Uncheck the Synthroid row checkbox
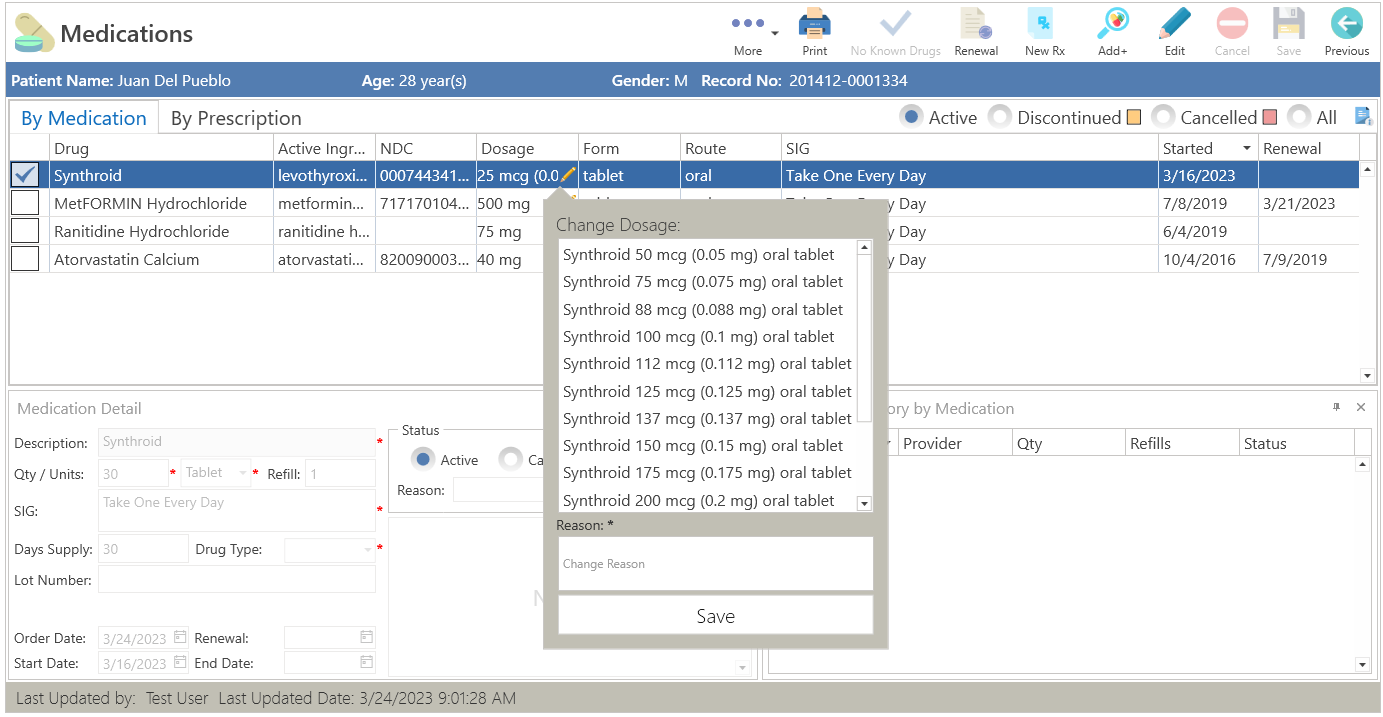The image size is (1383, 717). [x=25, y=175]
